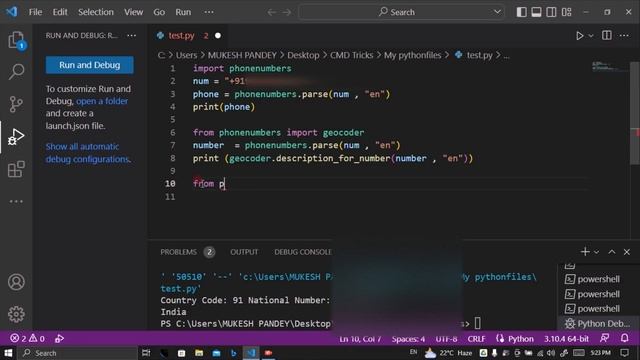Click Ln 10, Col 7 cursor position
The width and height of the screenshot is (640, 360).
click(x=360, y=338)
